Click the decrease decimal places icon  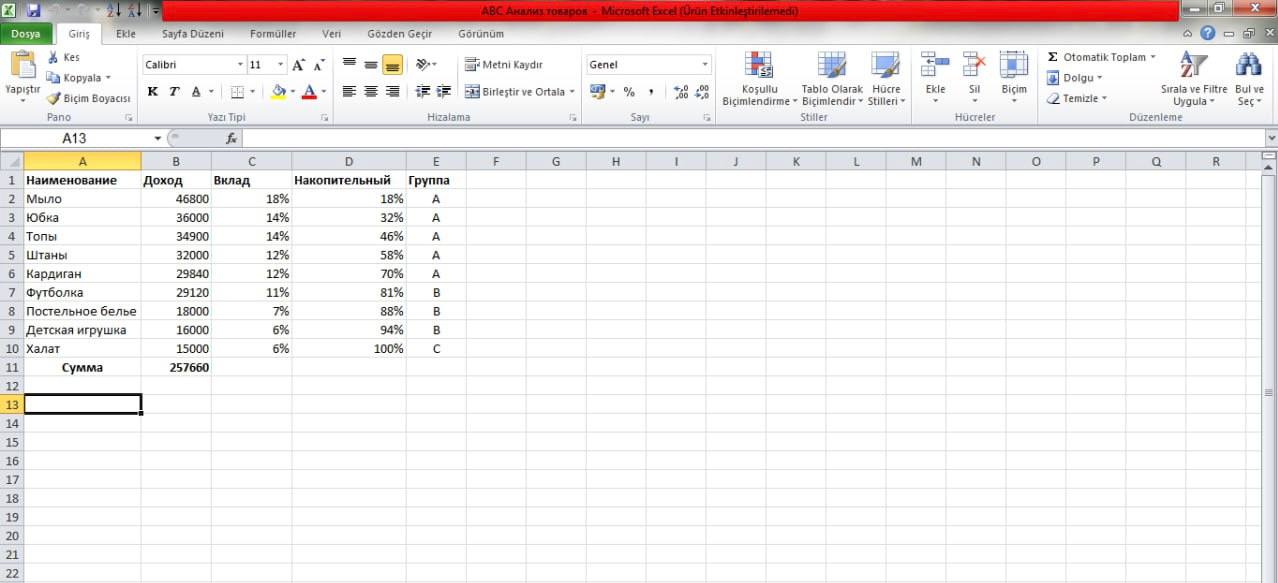tap(701, 91)
